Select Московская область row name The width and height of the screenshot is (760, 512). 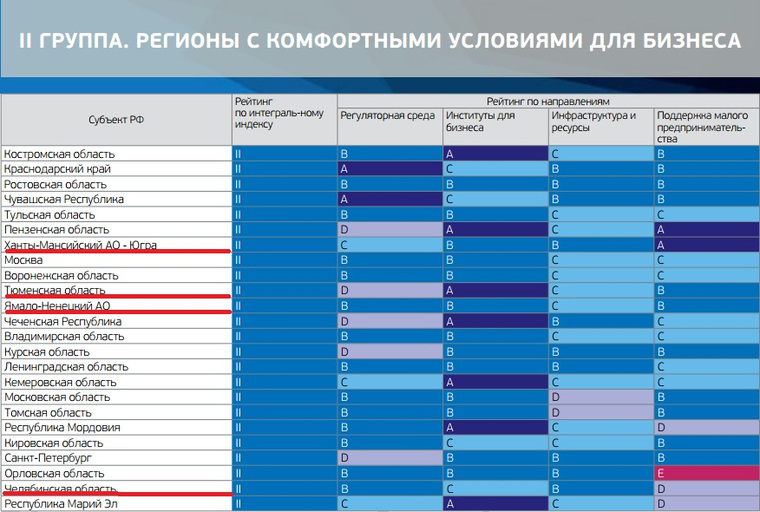click(57, 397)
